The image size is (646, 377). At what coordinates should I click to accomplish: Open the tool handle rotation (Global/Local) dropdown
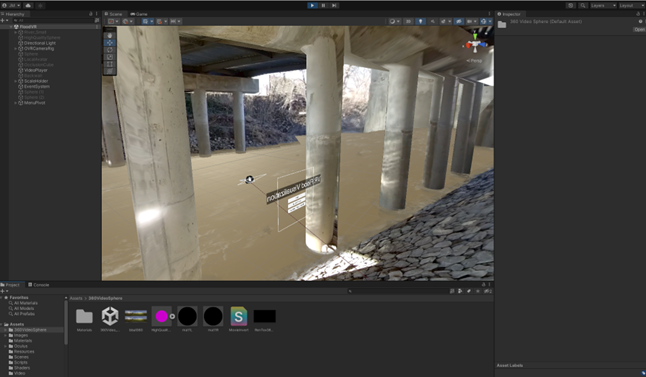[127, 21]
